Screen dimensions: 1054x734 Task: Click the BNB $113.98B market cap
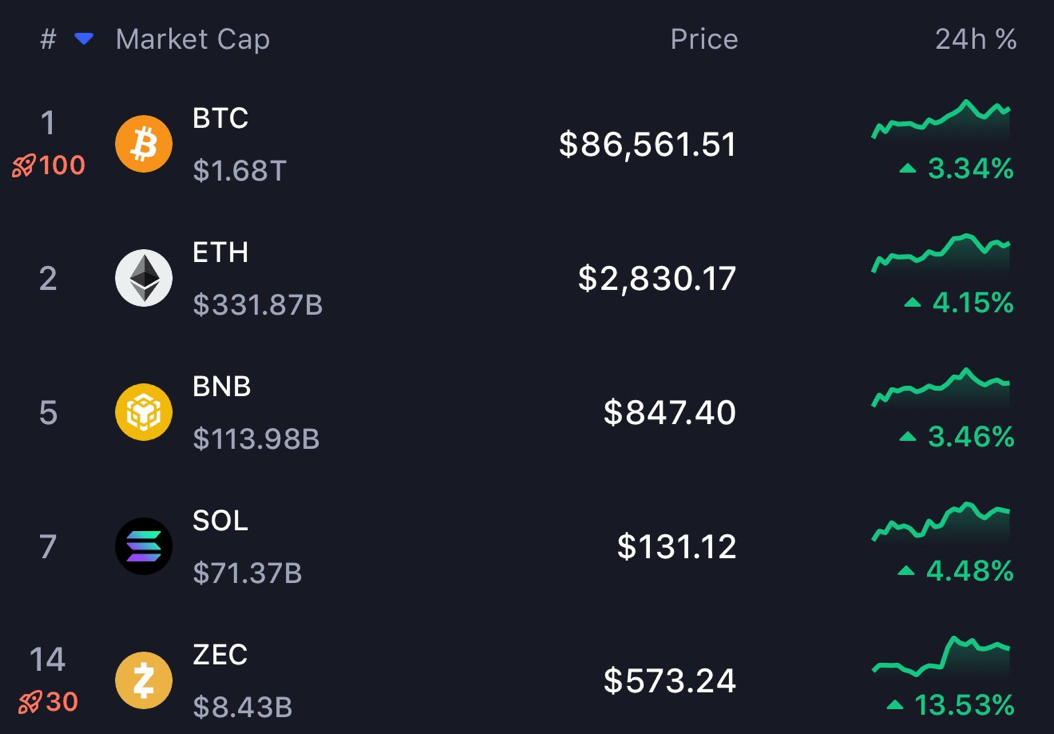256,439
